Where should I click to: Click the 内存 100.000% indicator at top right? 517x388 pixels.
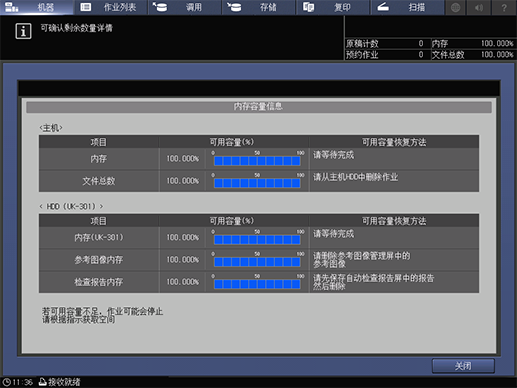click(473, 43)
